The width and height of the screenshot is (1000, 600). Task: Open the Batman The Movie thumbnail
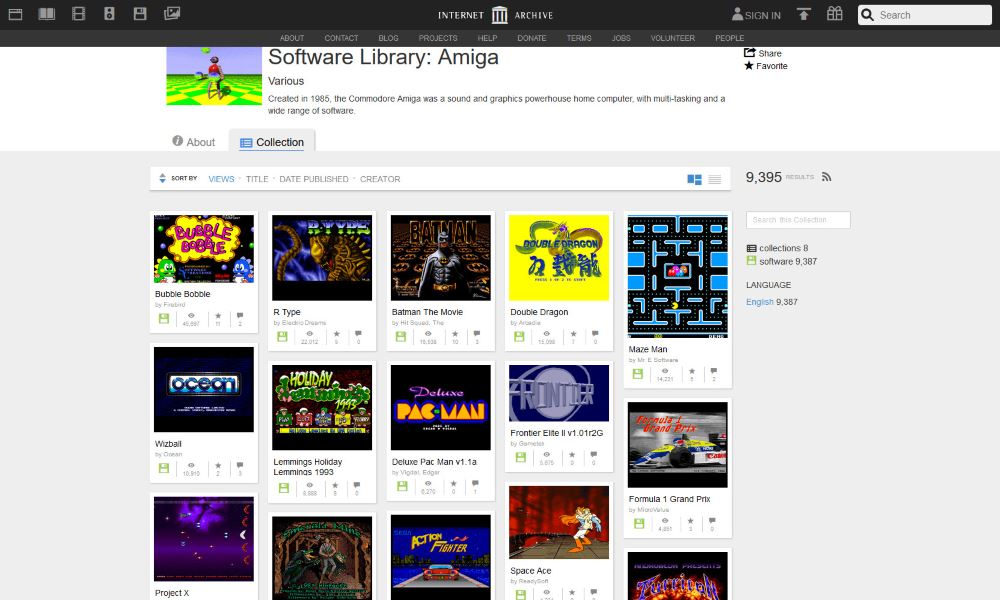(x=440, y=257)
